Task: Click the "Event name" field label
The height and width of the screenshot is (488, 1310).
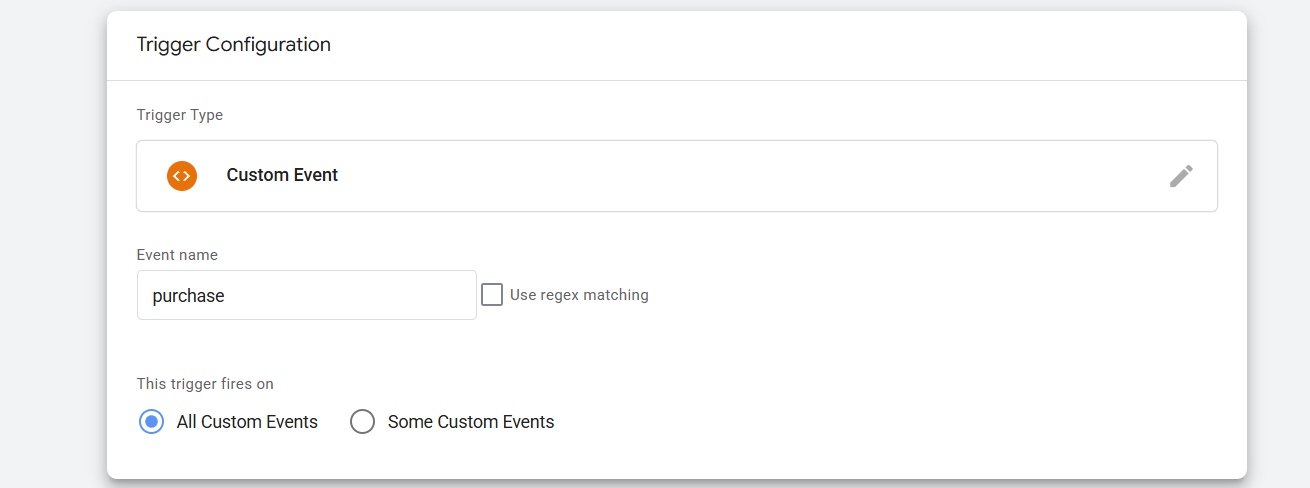Action: pyautogui.click(x=177, y=255)
